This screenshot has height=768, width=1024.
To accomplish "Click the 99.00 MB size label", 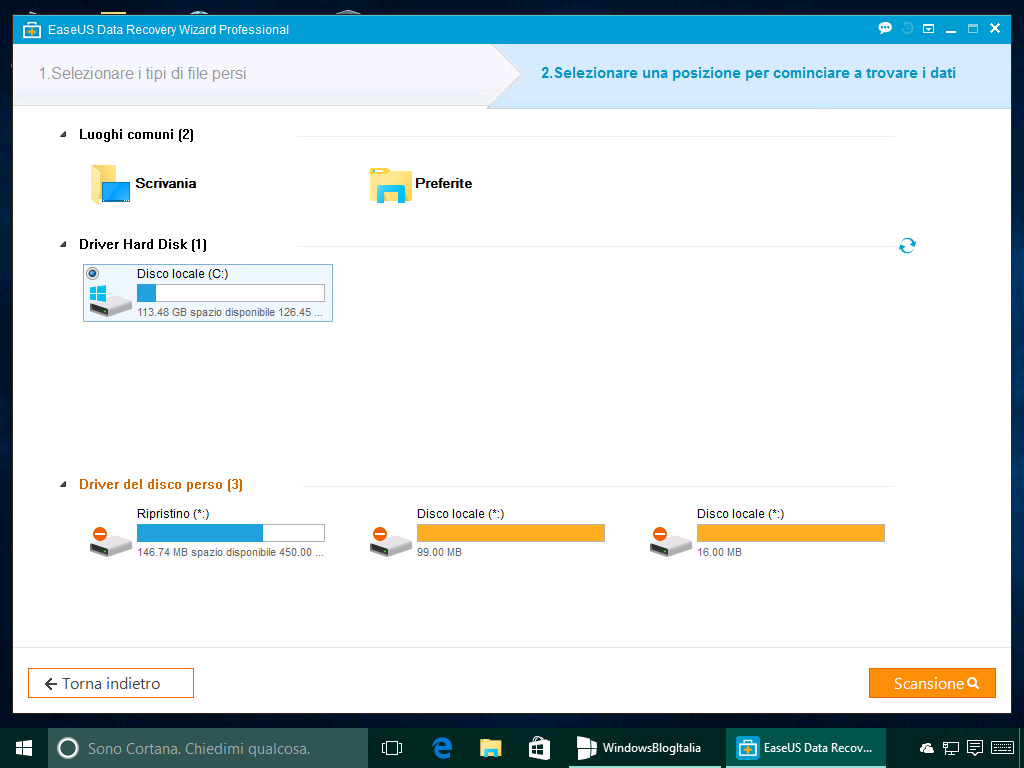I will point(440,552).
